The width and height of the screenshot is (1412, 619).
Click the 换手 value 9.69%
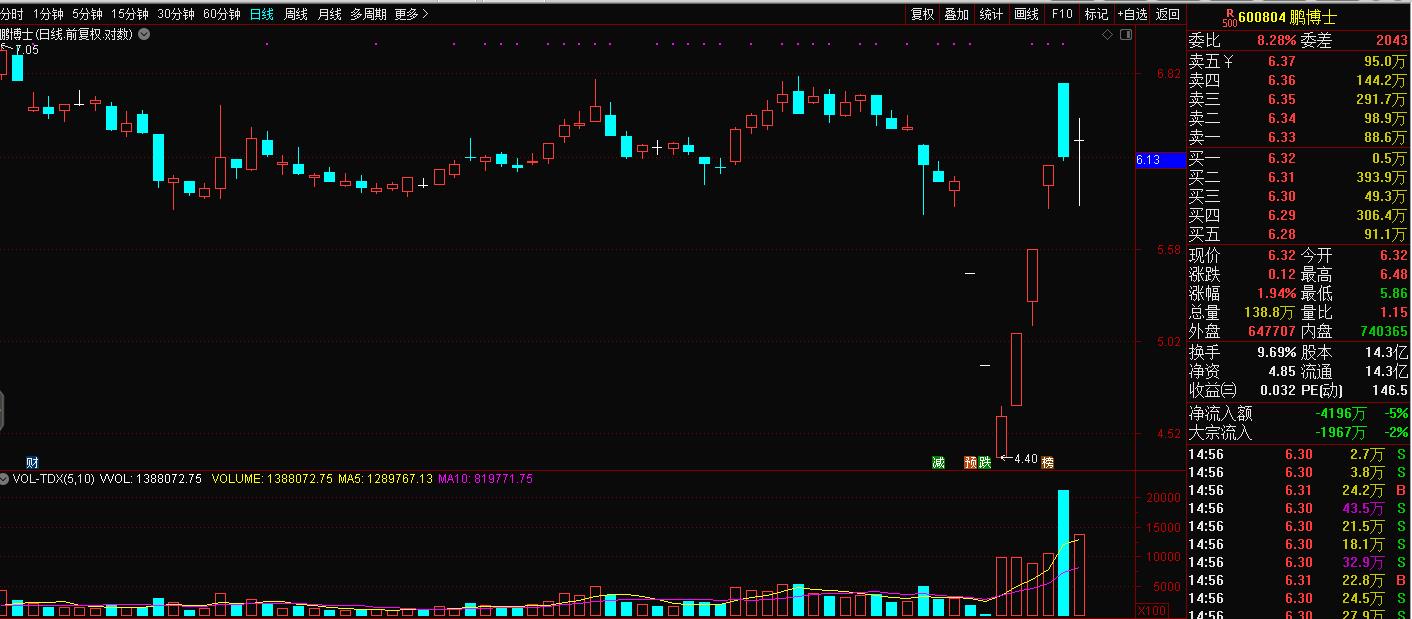point(1276,353)
